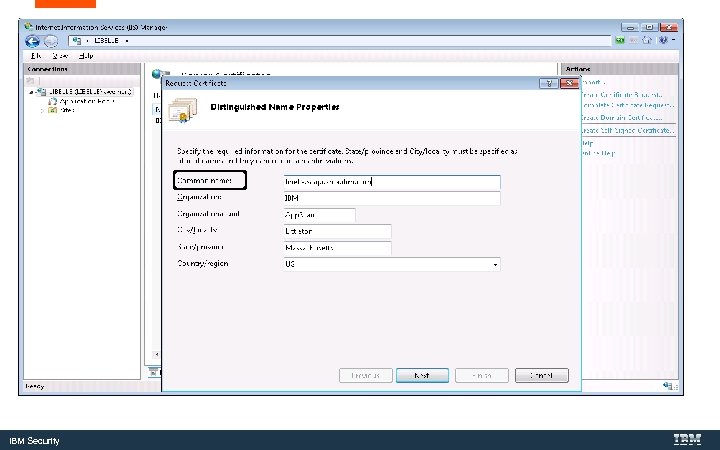Click the grayed stop icon near Home
The width and height of the screenshot is (720, 450).
coord(633,40)
